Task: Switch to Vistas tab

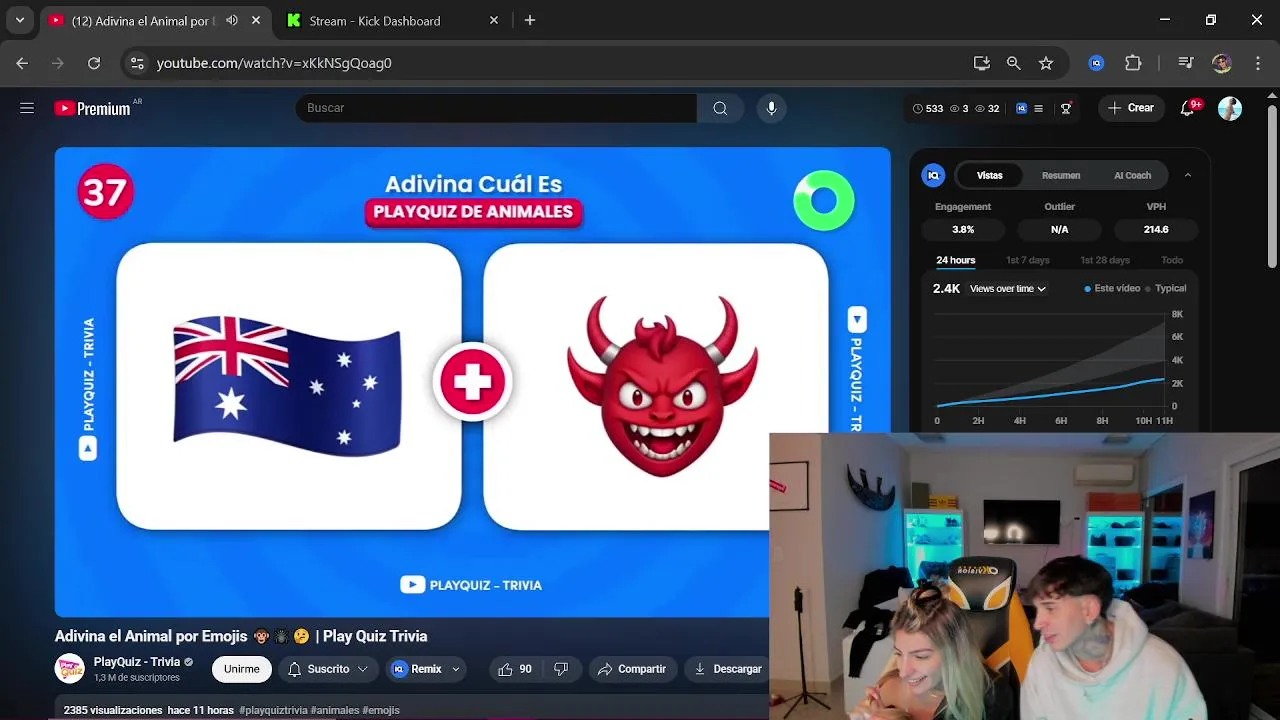Action: [989, 175]
